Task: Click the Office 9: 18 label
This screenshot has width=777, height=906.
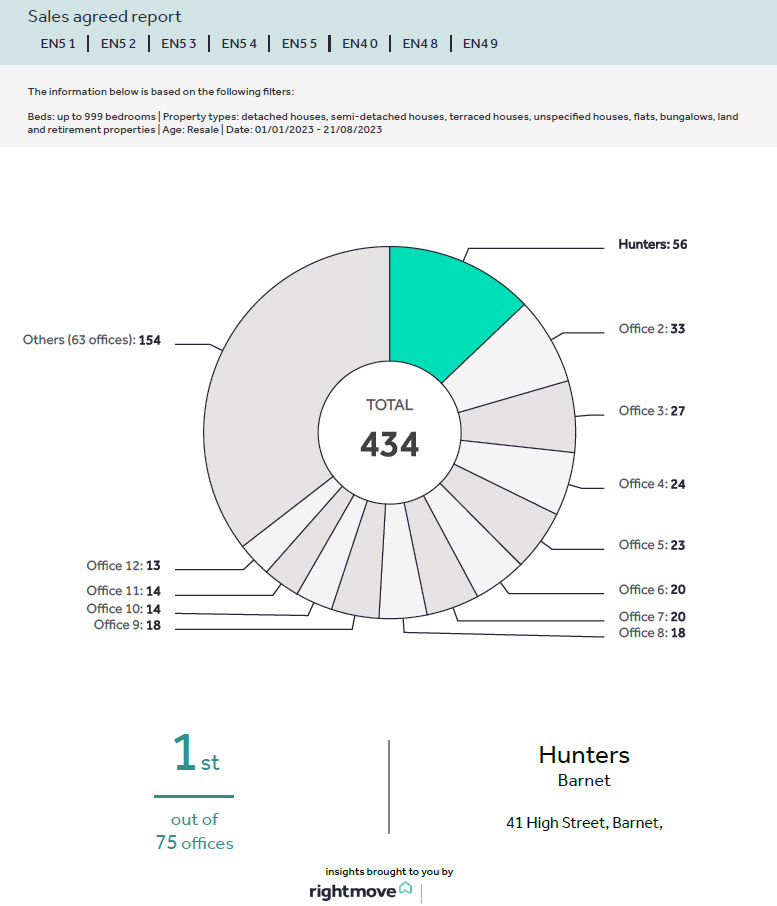Action: [127, 625]
